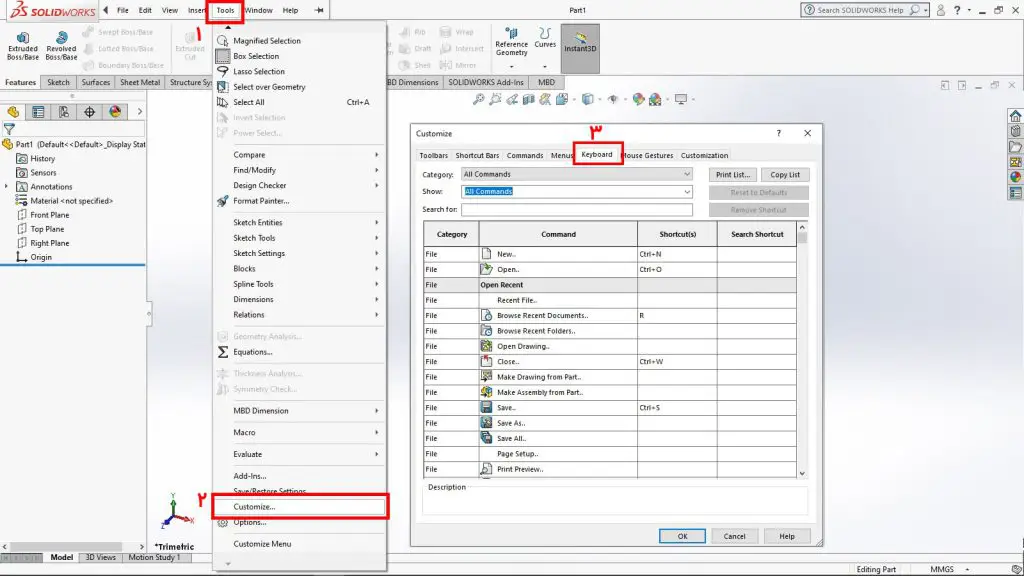Click the Format Painter icon
This screenshot has width=1024, height=576.
(x=223, y=201)
